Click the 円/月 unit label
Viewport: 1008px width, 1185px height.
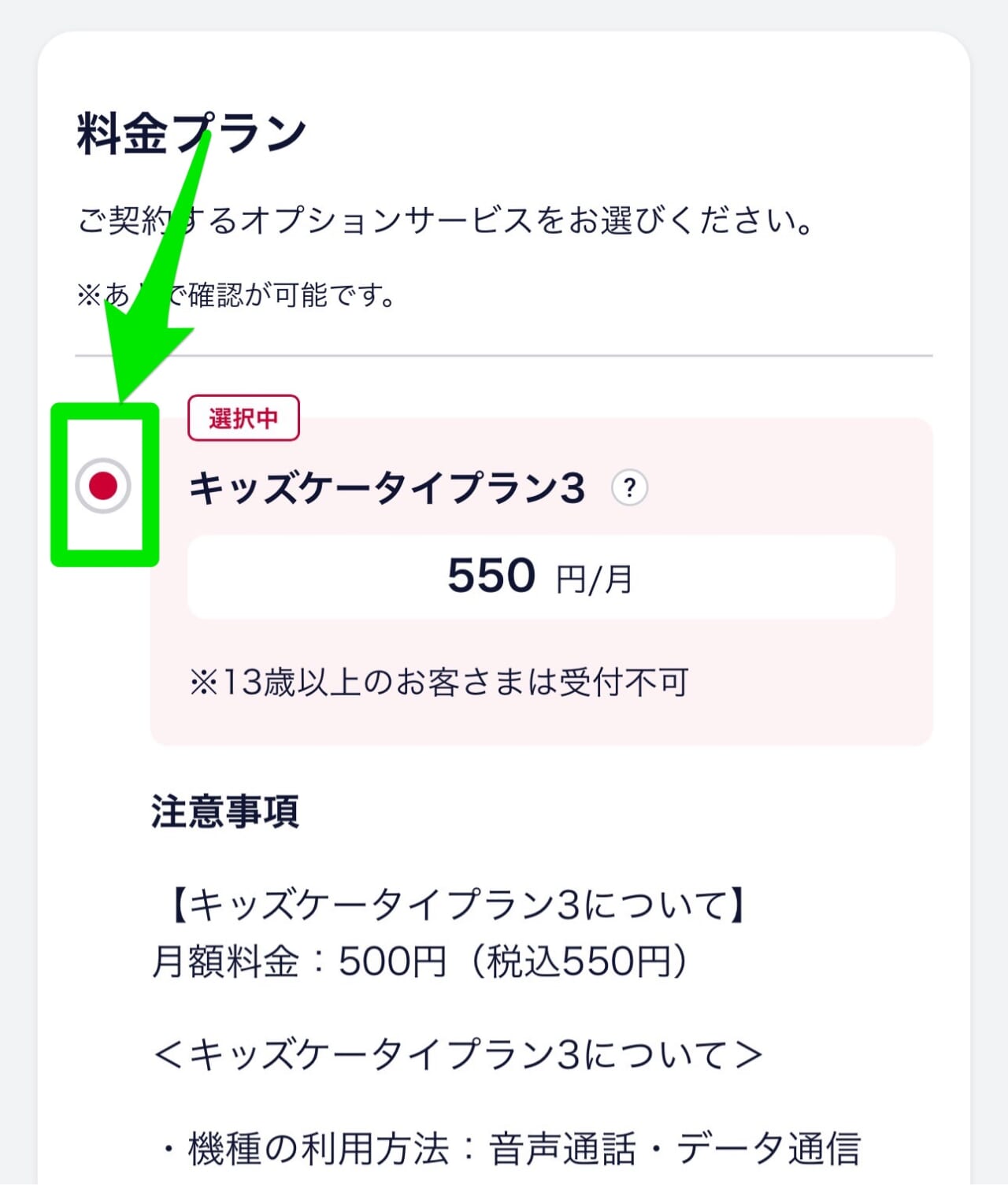594,580
